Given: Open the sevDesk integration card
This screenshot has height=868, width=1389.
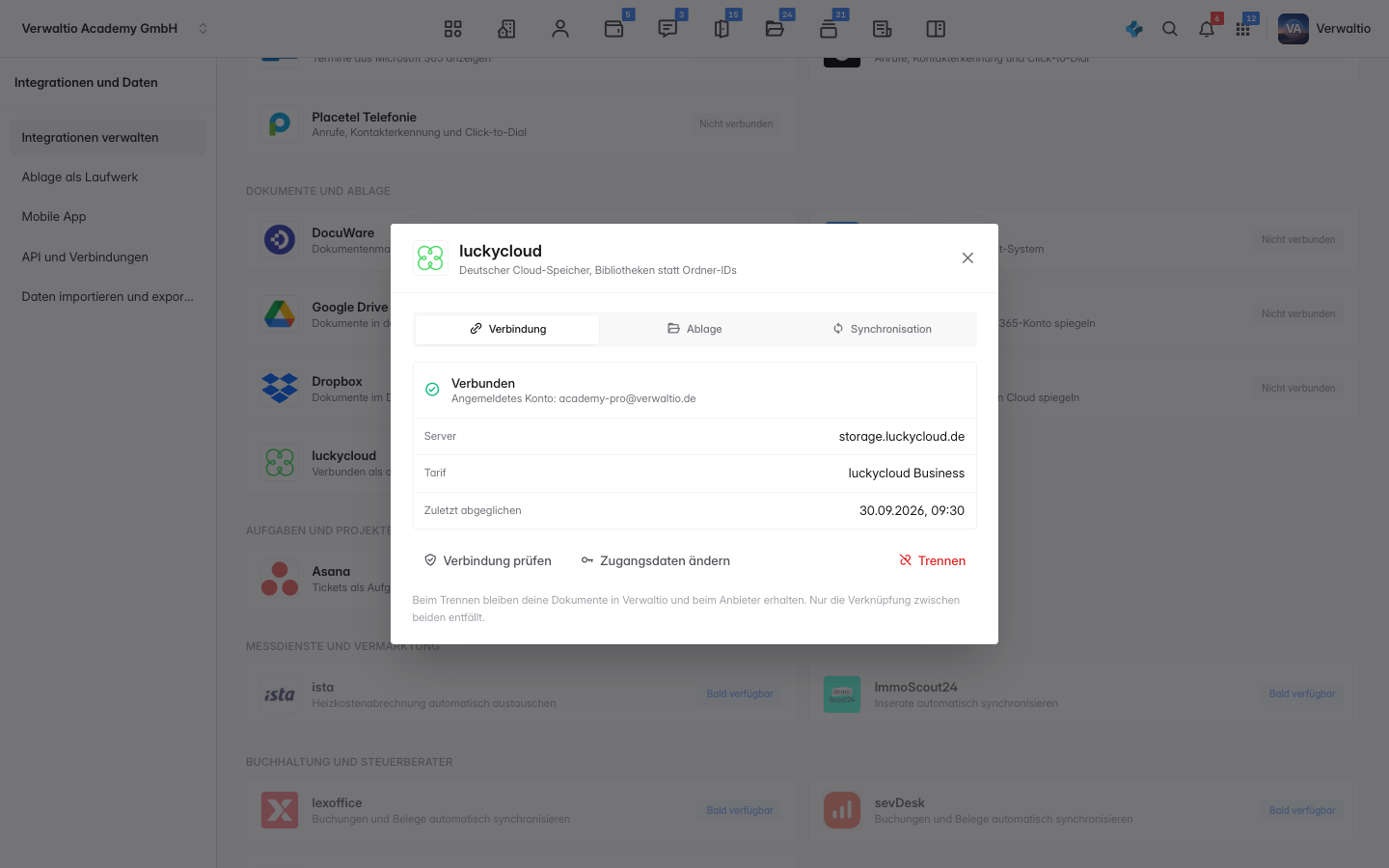Looking at the screenshot, I should point(1084,810).
